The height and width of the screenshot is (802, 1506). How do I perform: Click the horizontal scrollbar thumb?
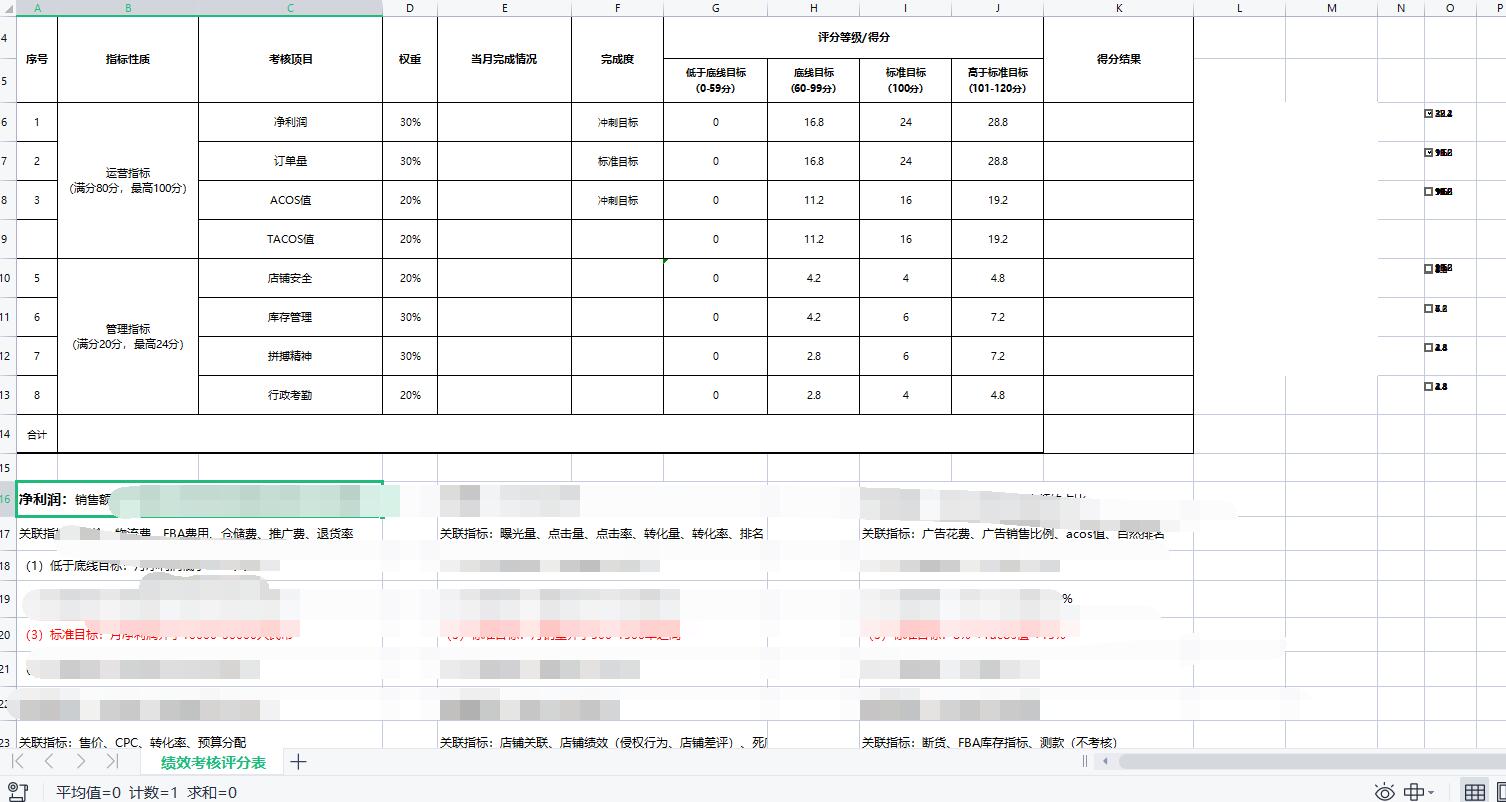(x=1310, y=761)
